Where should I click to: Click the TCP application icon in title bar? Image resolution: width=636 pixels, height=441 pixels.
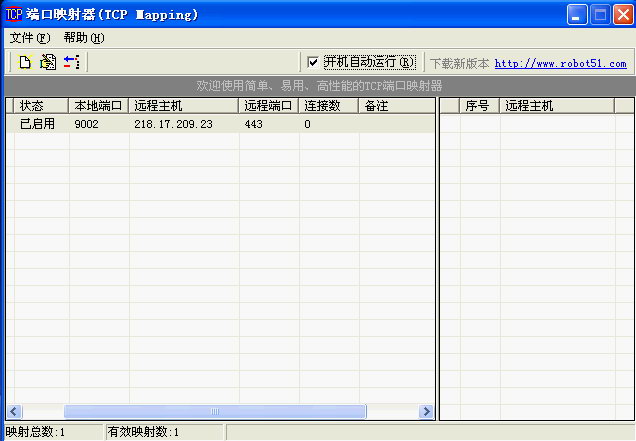pos(14,14)
